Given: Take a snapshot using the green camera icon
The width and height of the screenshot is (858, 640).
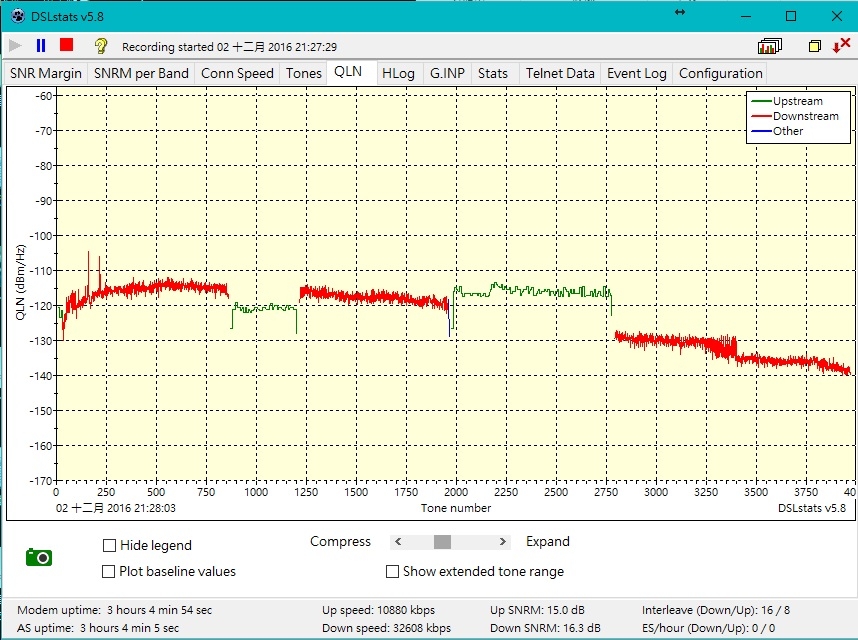Looking at the screenshot, I should pyautogui.click(x=39, y=557).
